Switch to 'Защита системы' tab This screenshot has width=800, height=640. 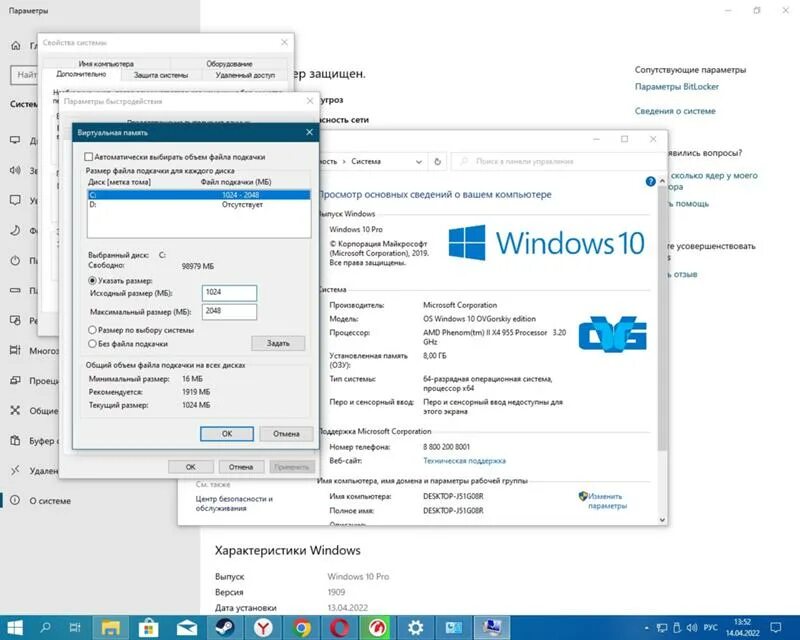point(161,75)
